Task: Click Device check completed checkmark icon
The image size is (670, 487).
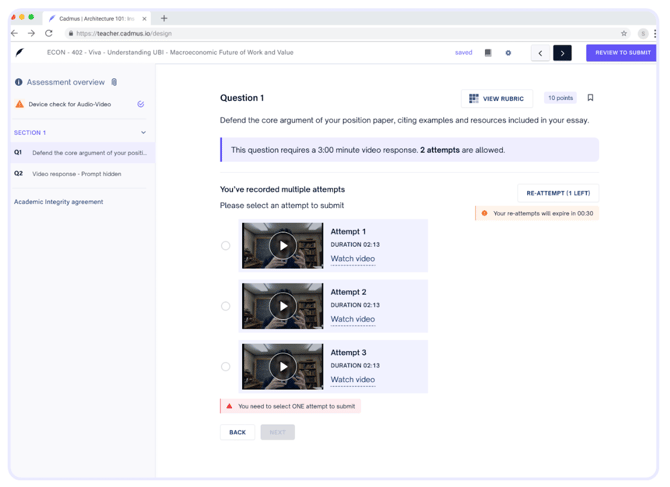Action: pos(141,104)
